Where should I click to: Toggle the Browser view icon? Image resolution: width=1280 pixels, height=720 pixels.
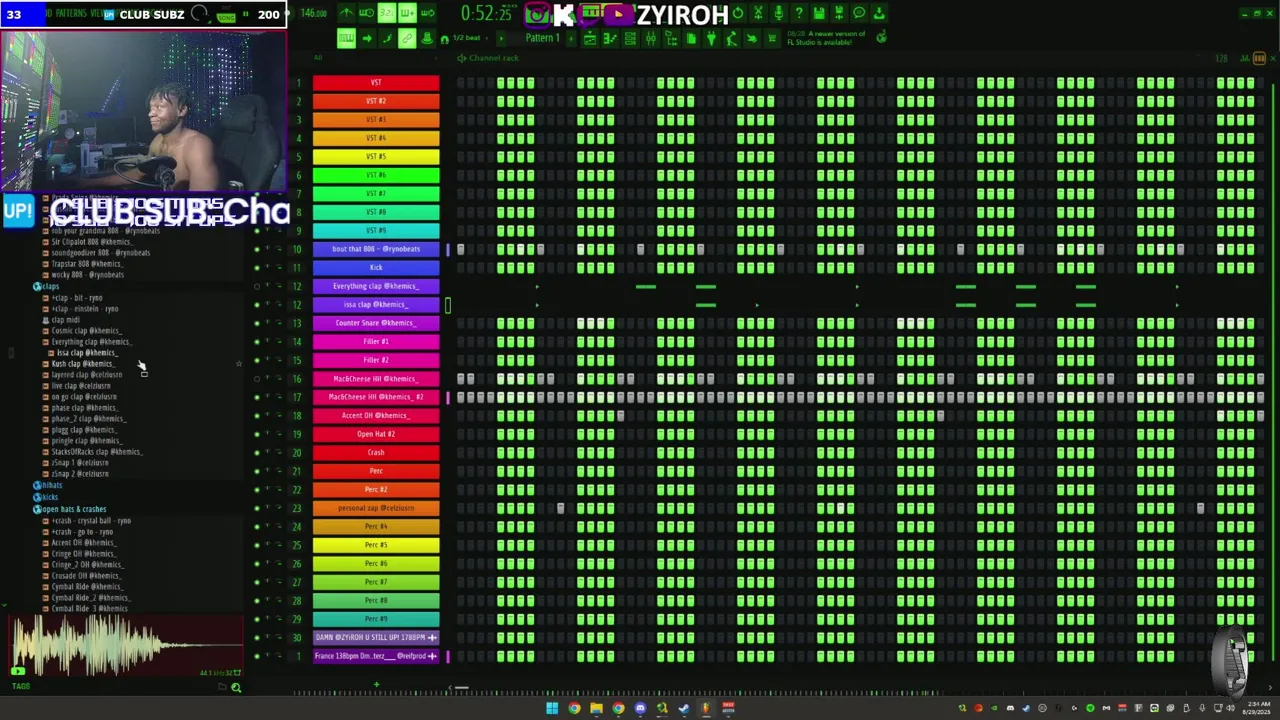click(671, 38)
